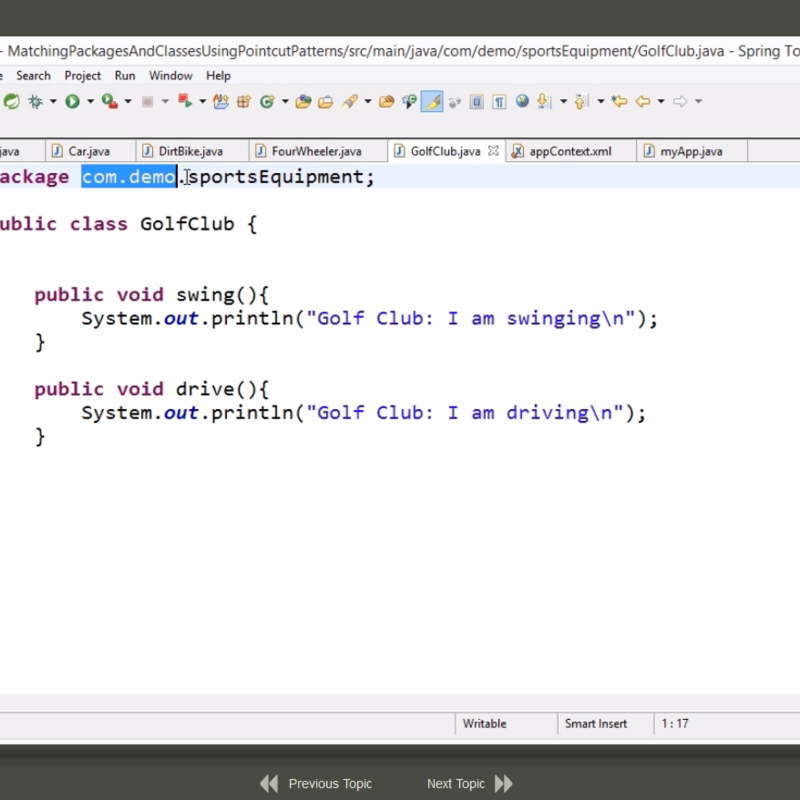This screenshot has width=800, height=800.
Task: Click the green Spring boot dashboard icon
Action: (12, 102)
